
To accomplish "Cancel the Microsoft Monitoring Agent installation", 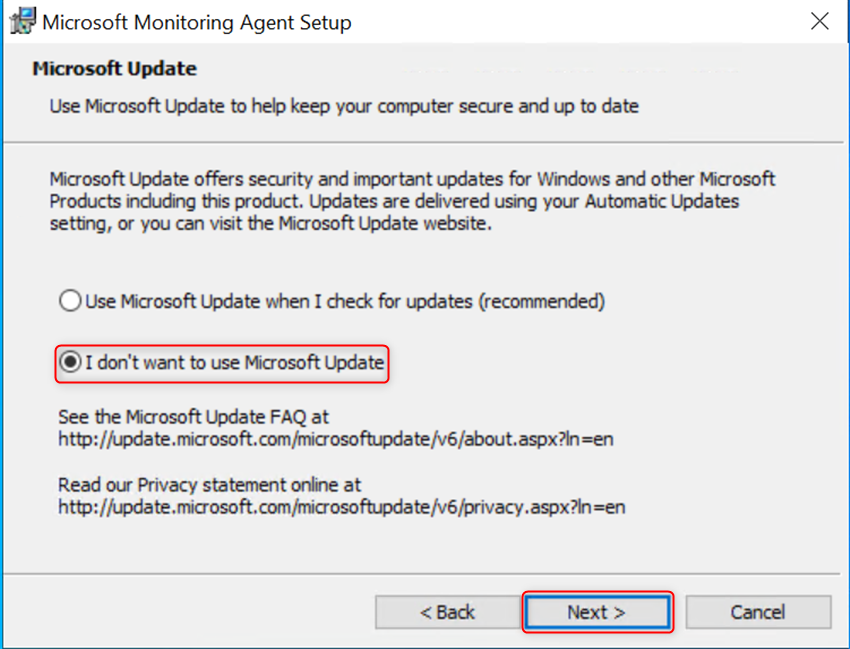I will [x=758, y=612].
